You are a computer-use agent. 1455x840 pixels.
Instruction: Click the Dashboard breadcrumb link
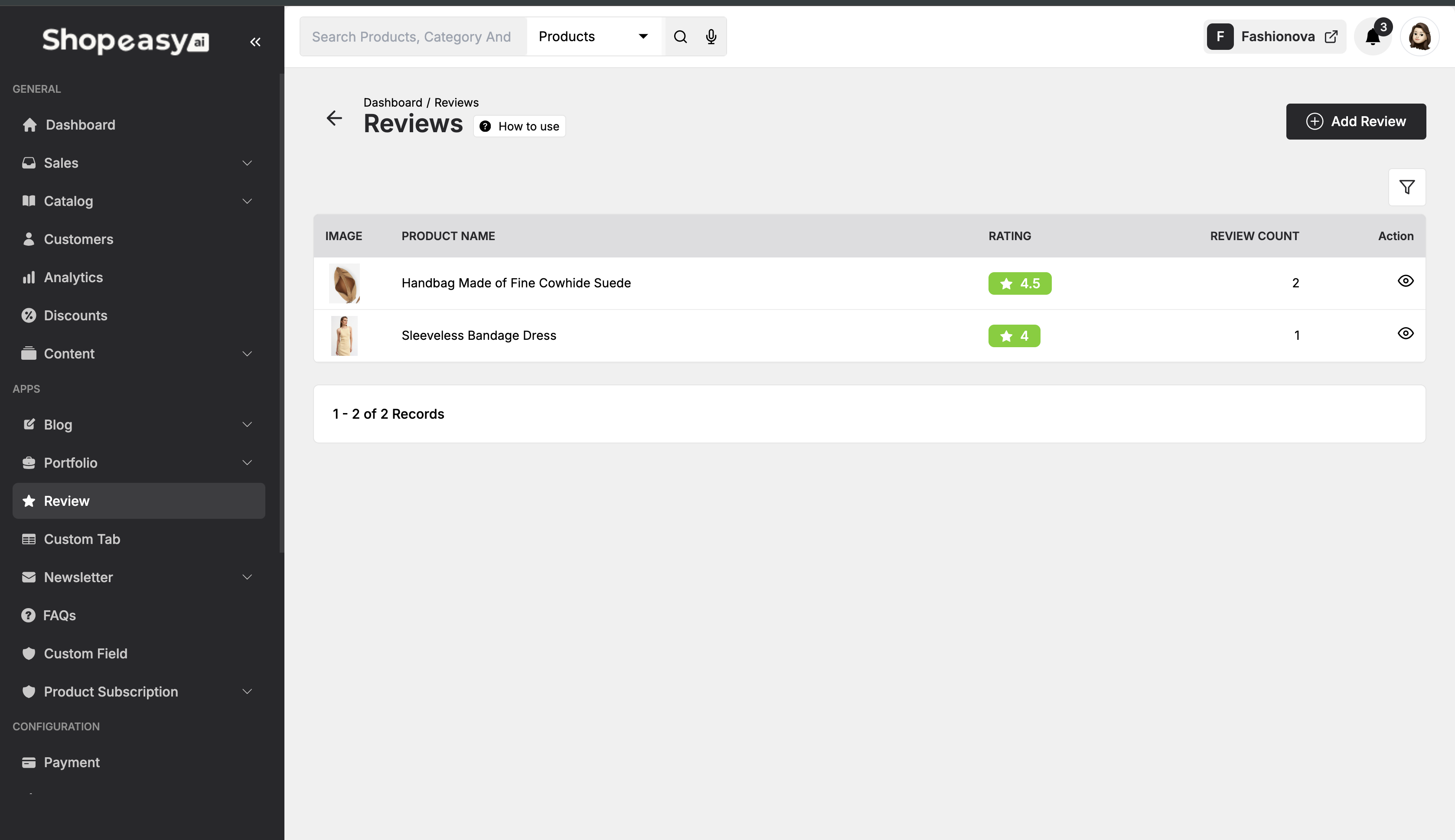click(x=392, y=103)
